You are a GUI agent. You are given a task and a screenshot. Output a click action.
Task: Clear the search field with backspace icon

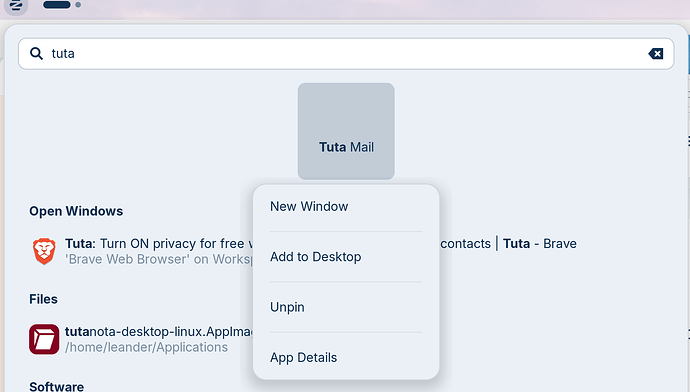(656, 54)
